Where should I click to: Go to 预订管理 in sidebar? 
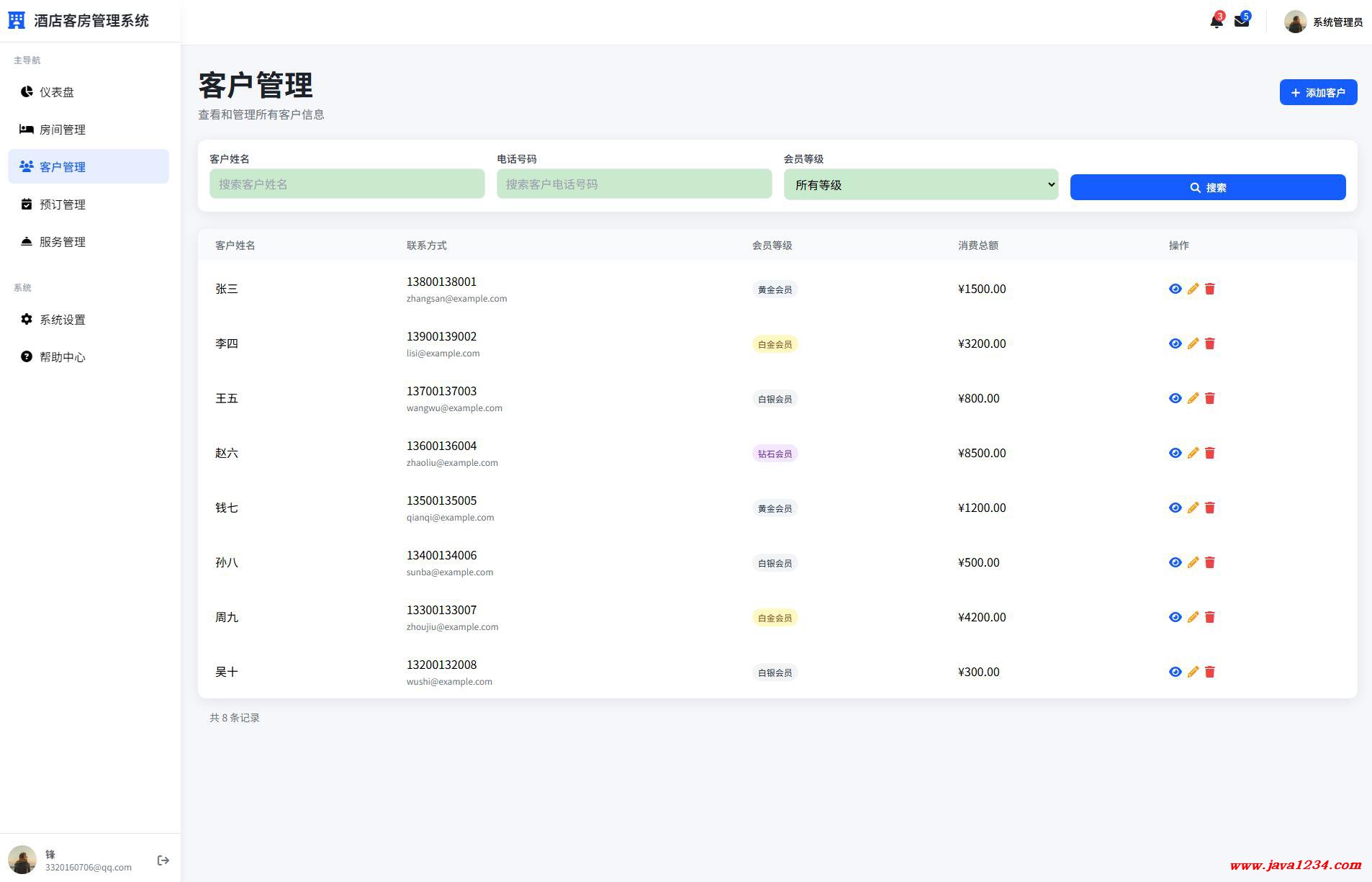(x=63, y=204)
